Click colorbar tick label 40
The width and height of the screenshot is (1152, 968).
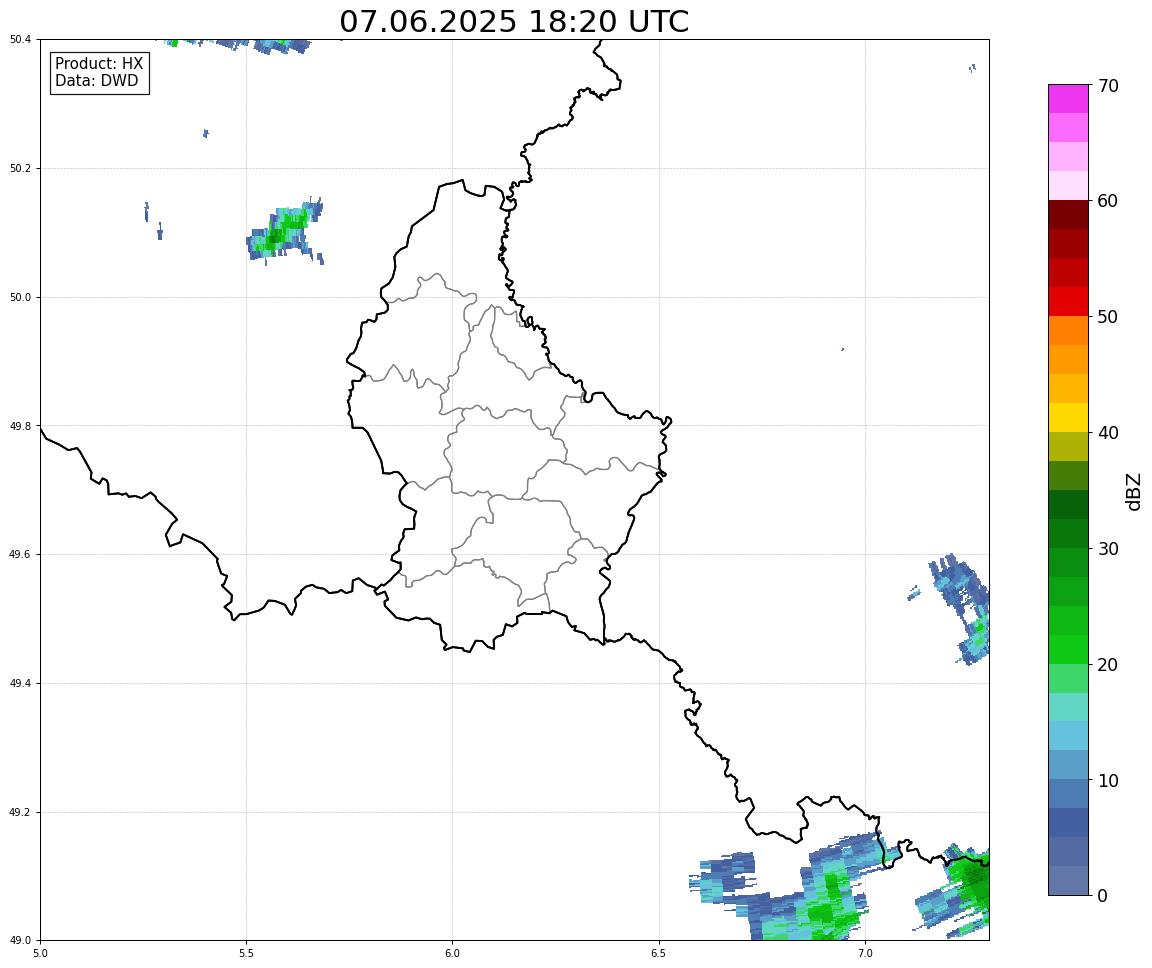click(x=1108, y=433)
